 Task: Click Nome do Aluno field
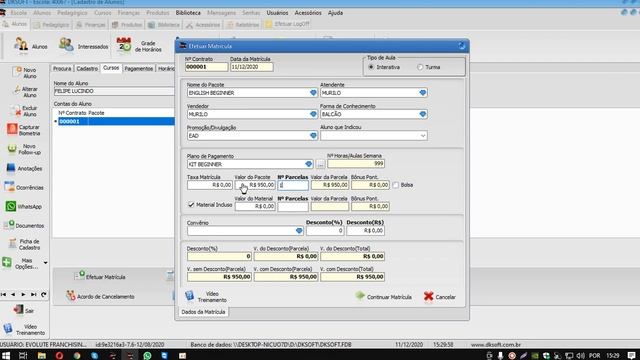coord(114,91)
